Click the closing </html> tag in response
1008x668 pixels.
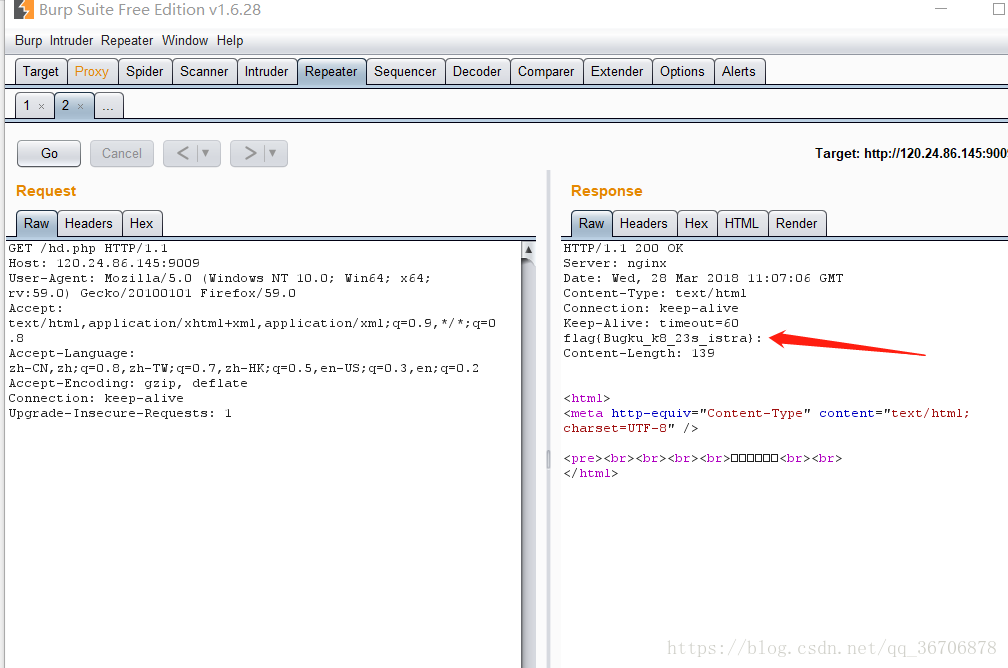click(x=591, y=473)
